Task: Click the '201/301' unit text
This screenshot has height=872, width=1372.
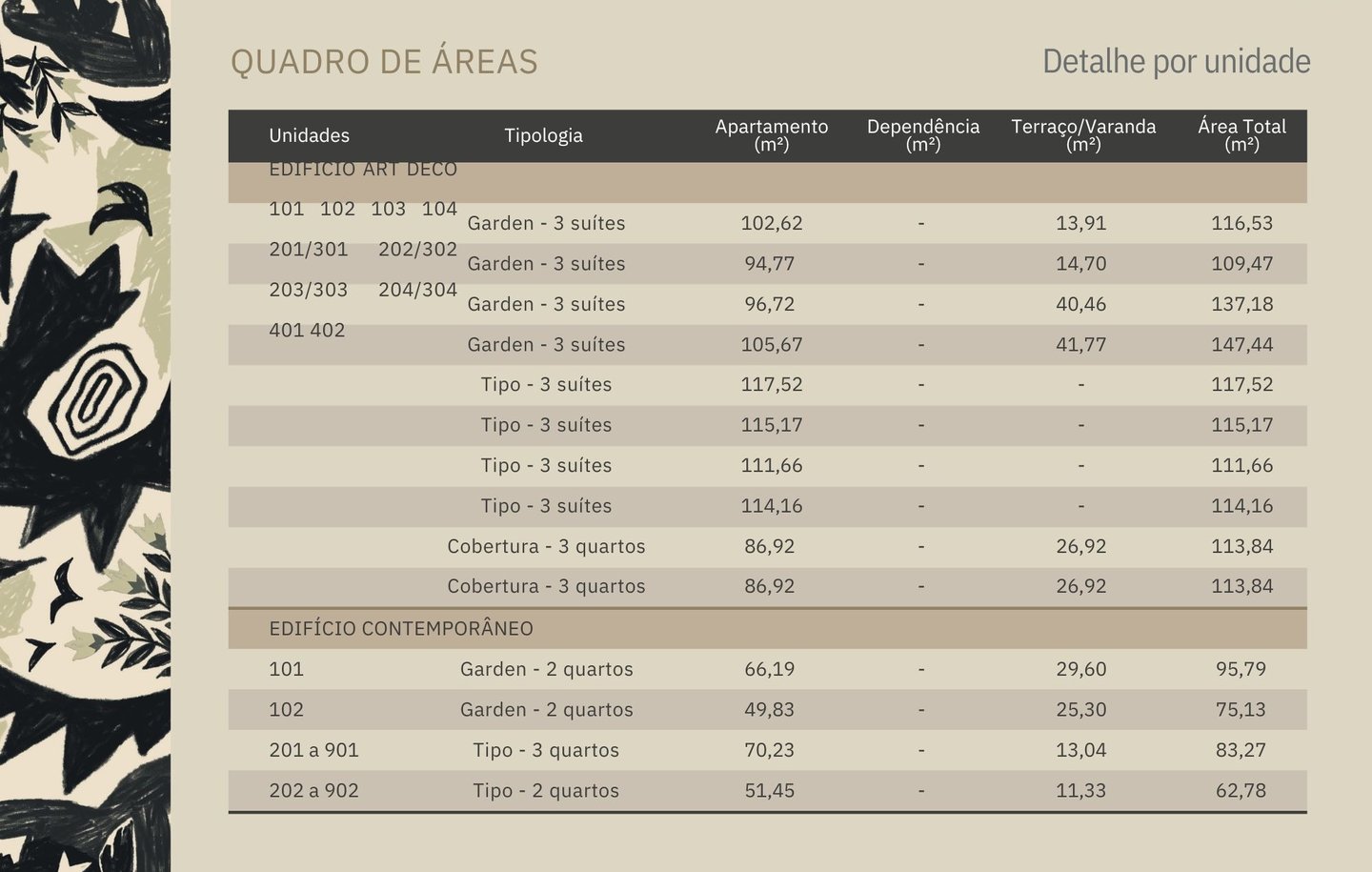Action: [x=309, y=250]
